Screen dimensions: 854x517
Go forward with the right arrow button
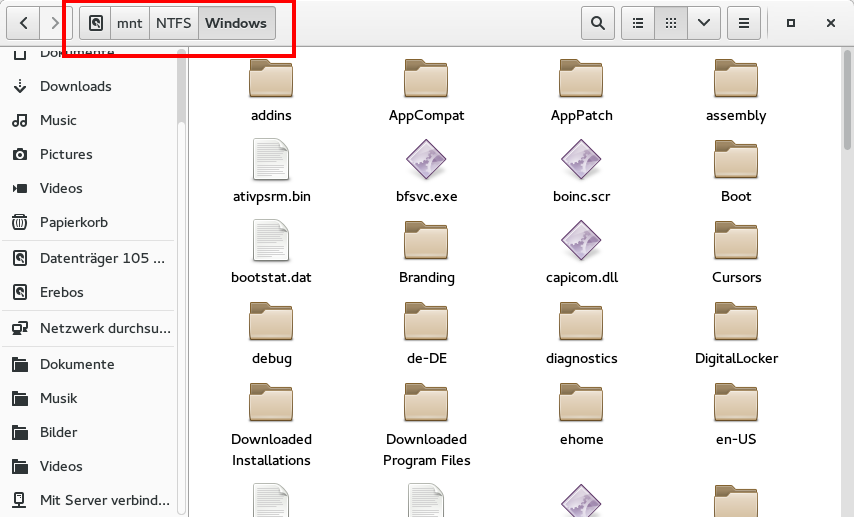pyautogui.click(x=55, y=23)
